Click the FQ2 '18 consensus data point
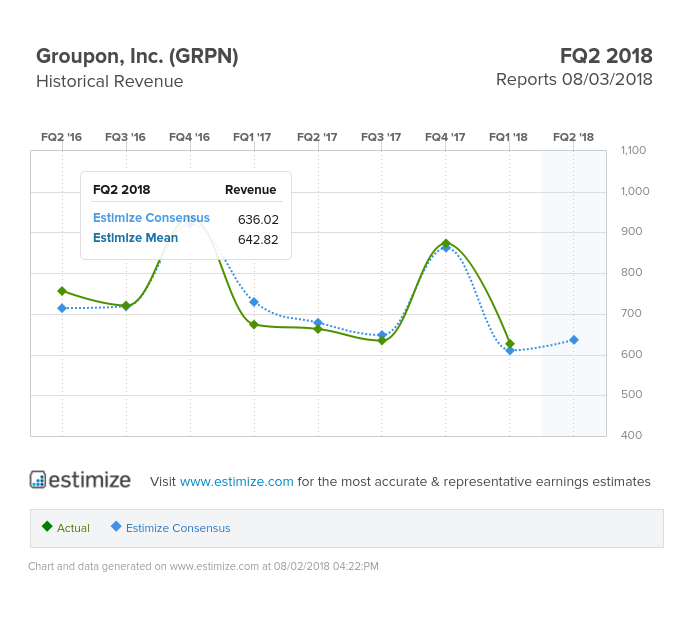The width and height of the screenshot is (685, 620). click(574, 340)
